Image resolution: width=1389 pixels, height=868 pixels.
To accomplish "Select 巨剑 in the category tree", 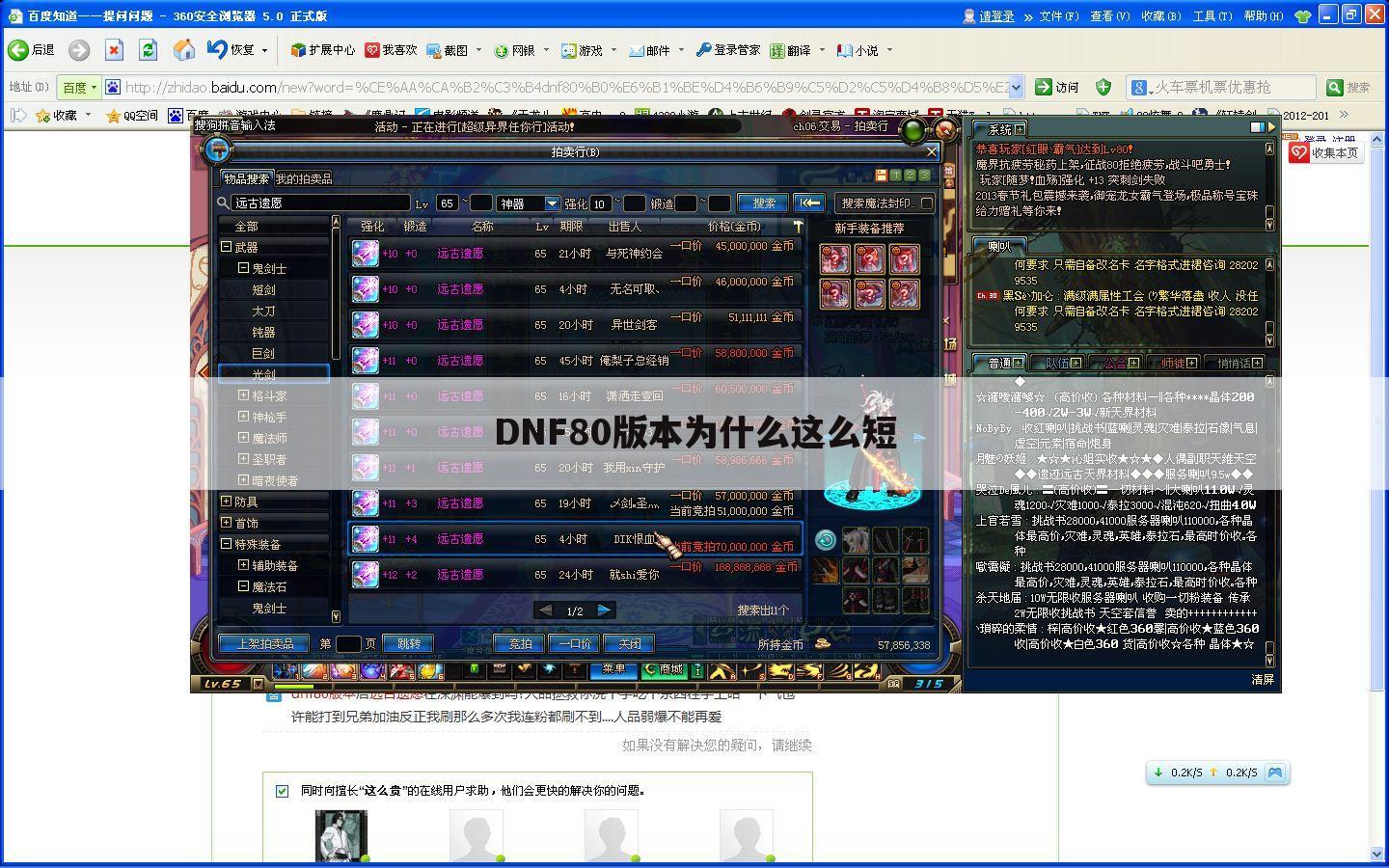I will point(263,353).
